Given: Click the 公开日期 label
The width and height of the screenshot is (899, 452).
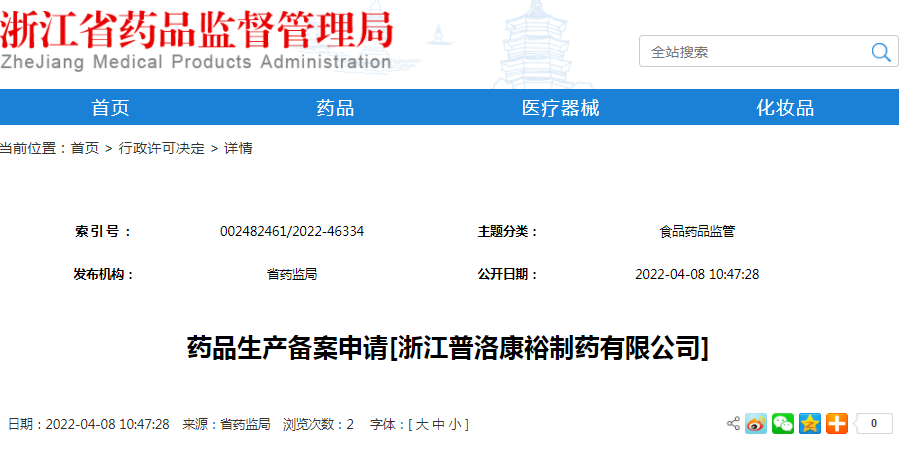Looking at the screenshot, I should [x=507, y=274].
